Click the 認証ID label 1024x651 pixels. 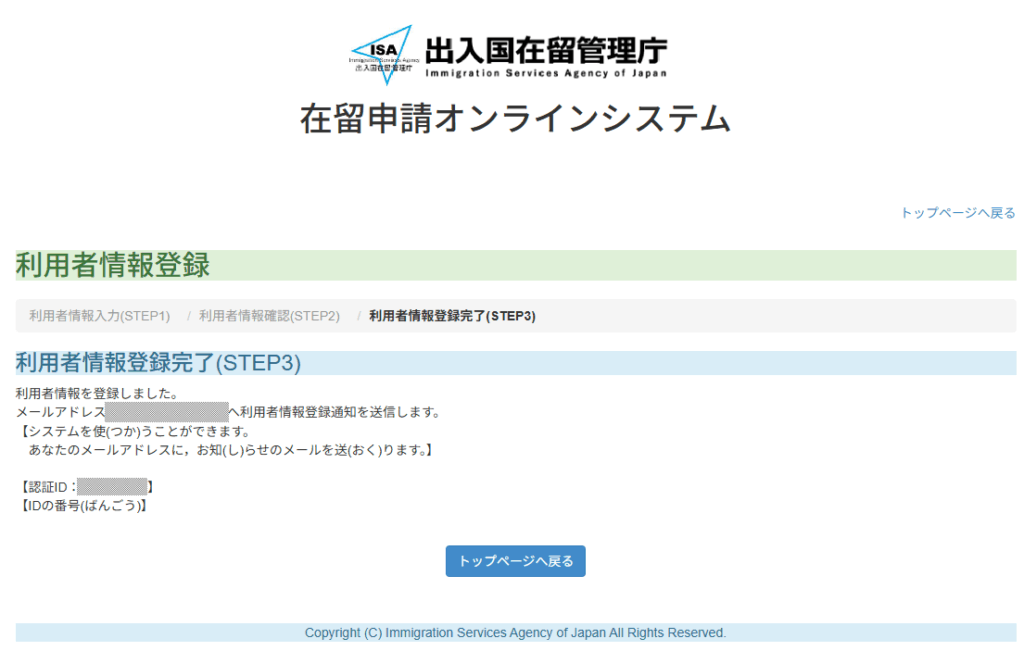coord(48,487)
